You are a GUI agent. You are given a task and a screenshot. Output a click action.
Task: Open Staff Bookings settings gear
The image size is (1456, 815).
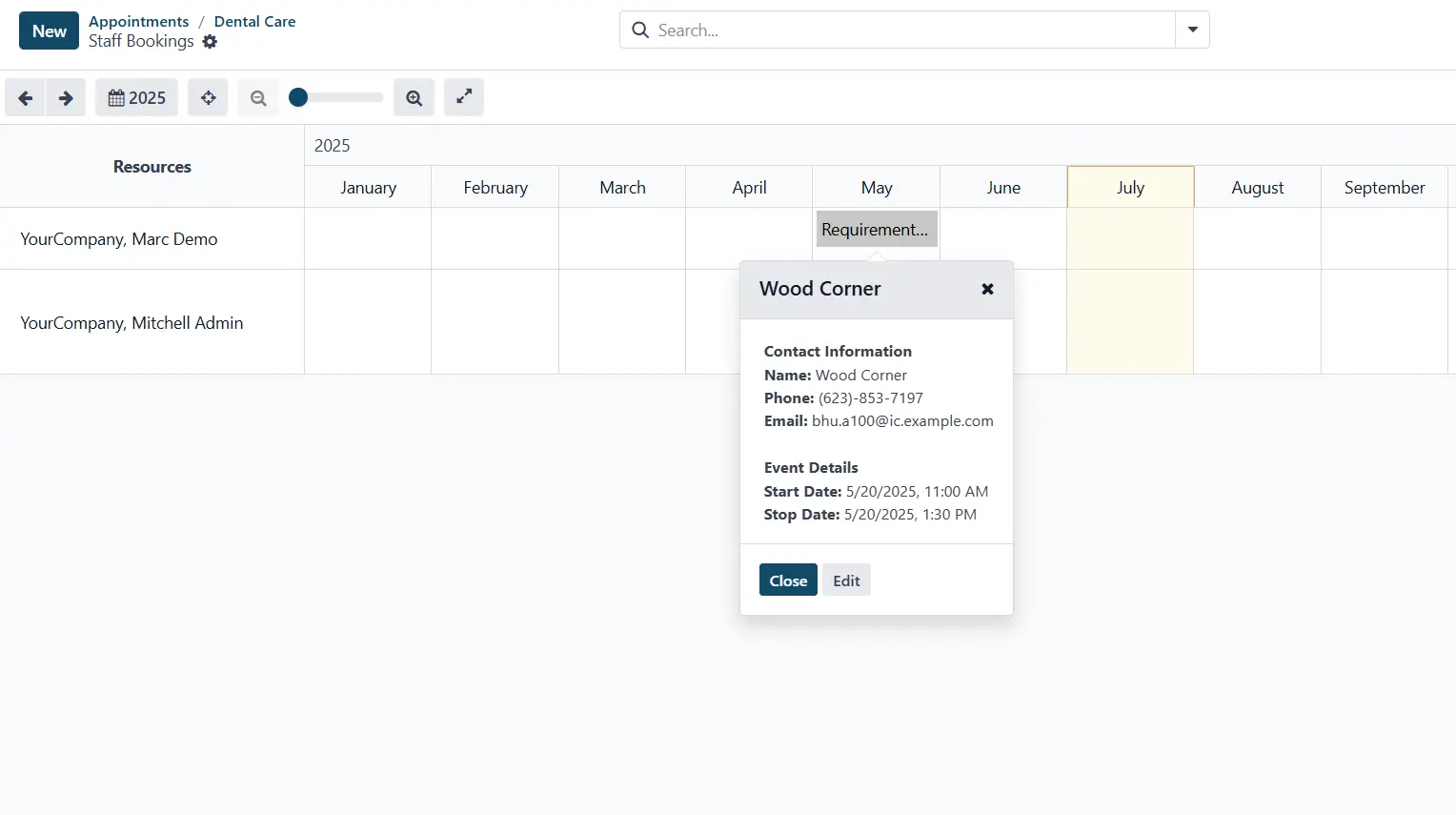pos(210,42)
